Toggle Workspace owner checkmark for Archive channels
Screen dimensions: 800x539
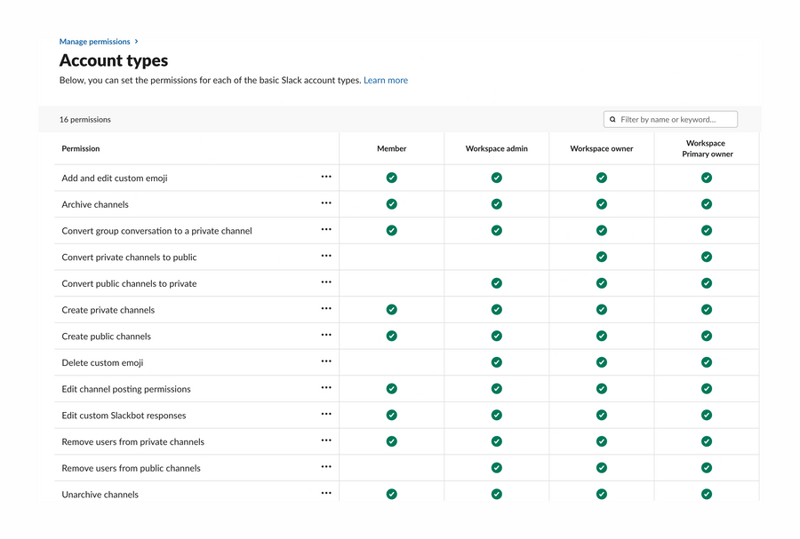point(602,204)
